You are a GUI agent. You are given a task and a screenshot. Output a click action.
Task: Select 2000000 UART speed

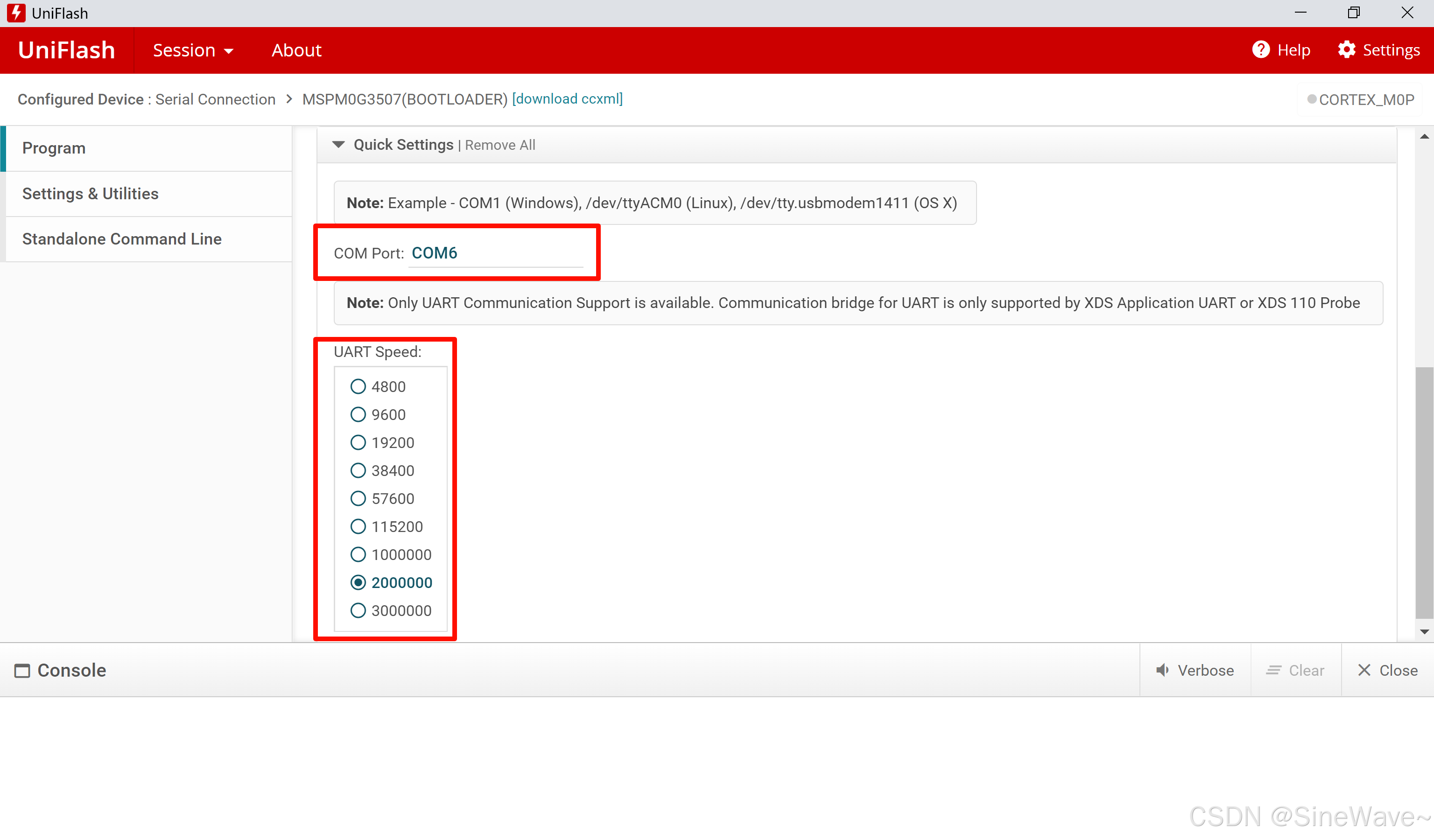358,582
